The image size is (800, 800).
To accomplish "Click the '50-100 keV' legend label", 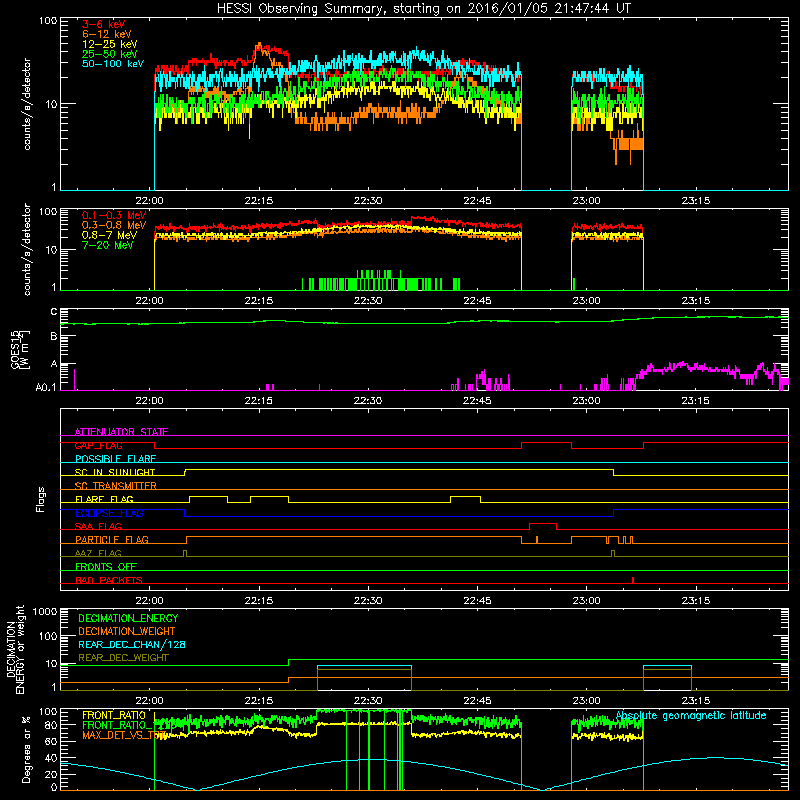I will click(113, 64).
